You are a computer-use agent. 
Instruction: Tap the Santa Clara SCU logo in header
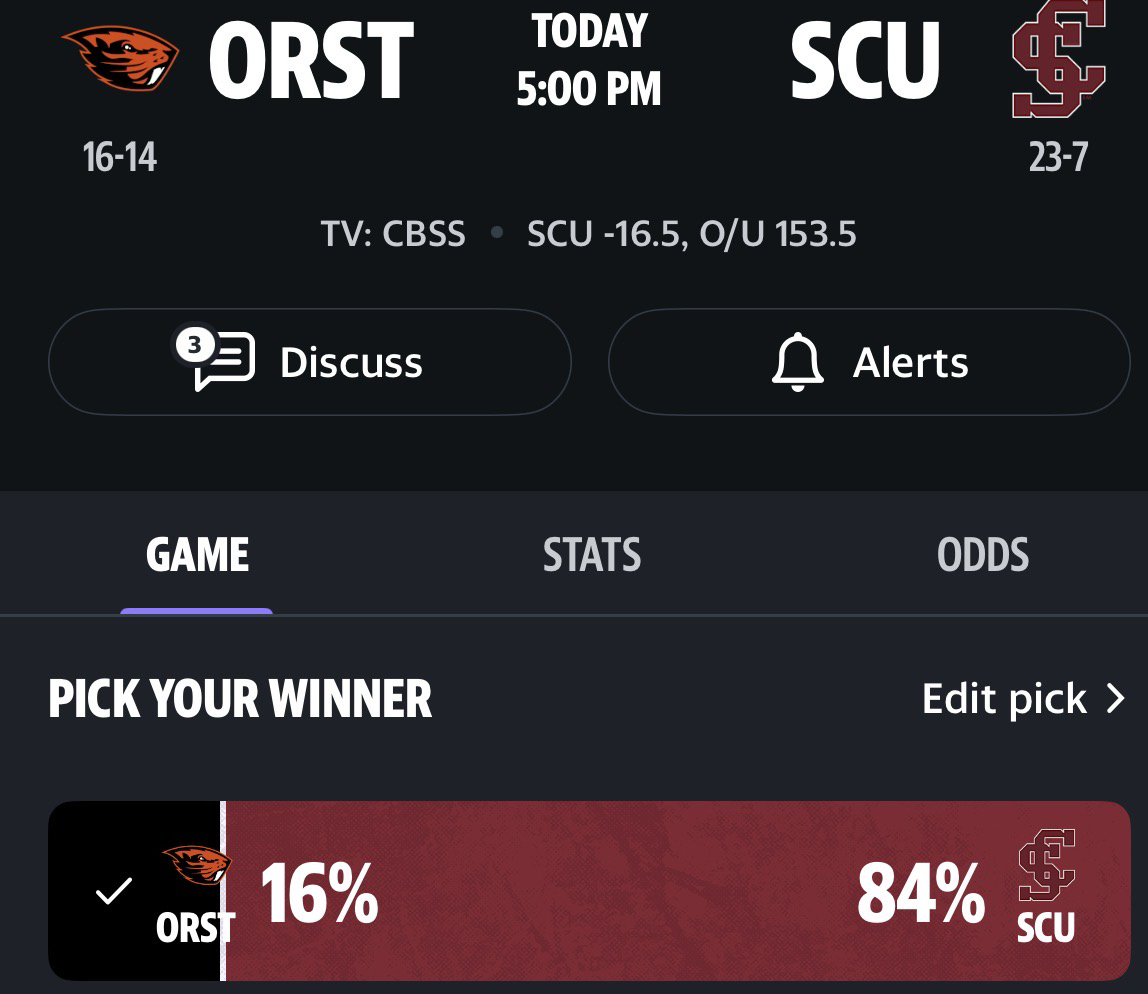1058,58
